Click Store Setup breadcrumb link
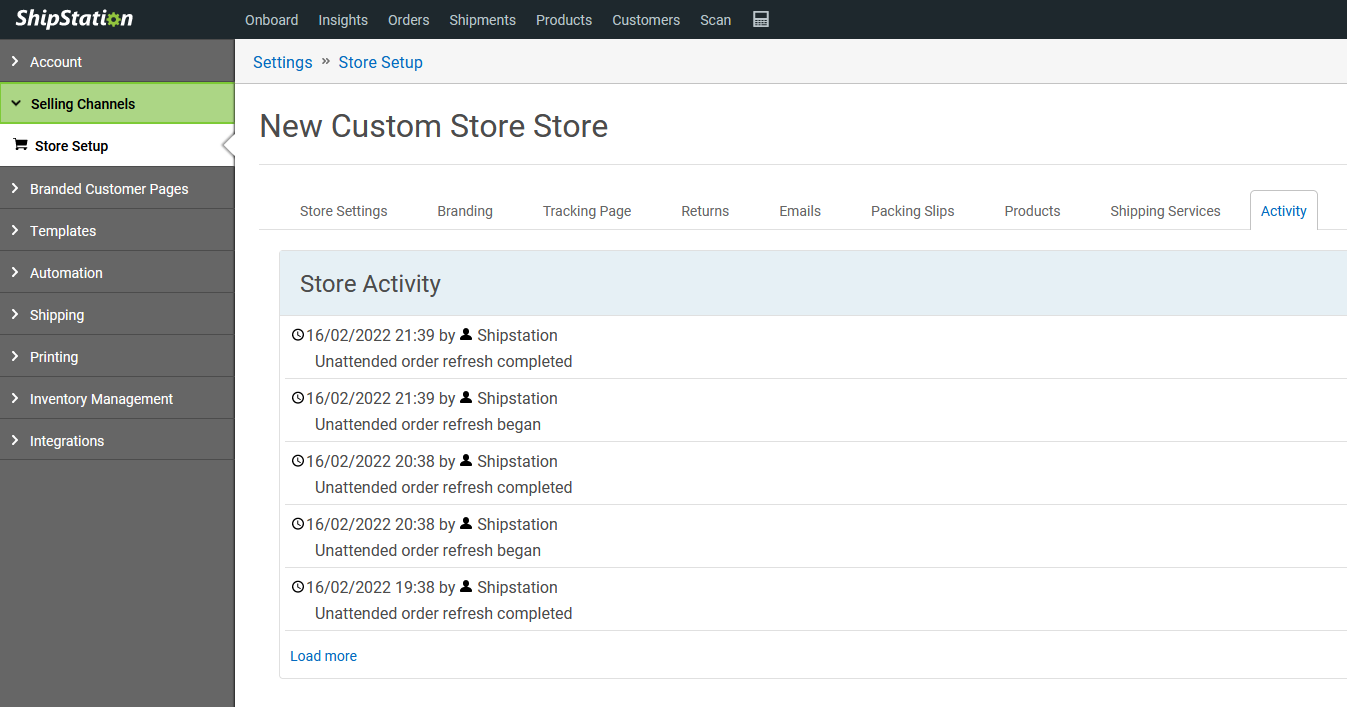Viewport: 1347px width, 707px height. coord(380,62)
